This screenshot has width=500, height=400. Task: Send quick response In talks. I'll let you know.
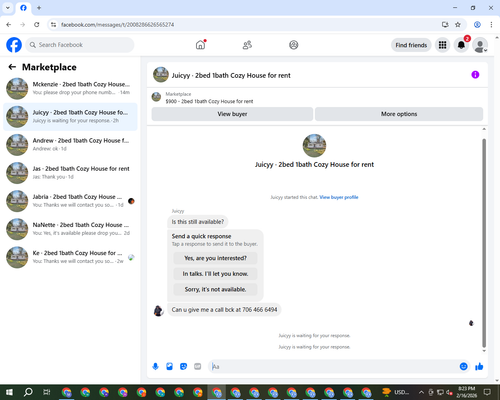pyautogui.click(x=215, y=274)
